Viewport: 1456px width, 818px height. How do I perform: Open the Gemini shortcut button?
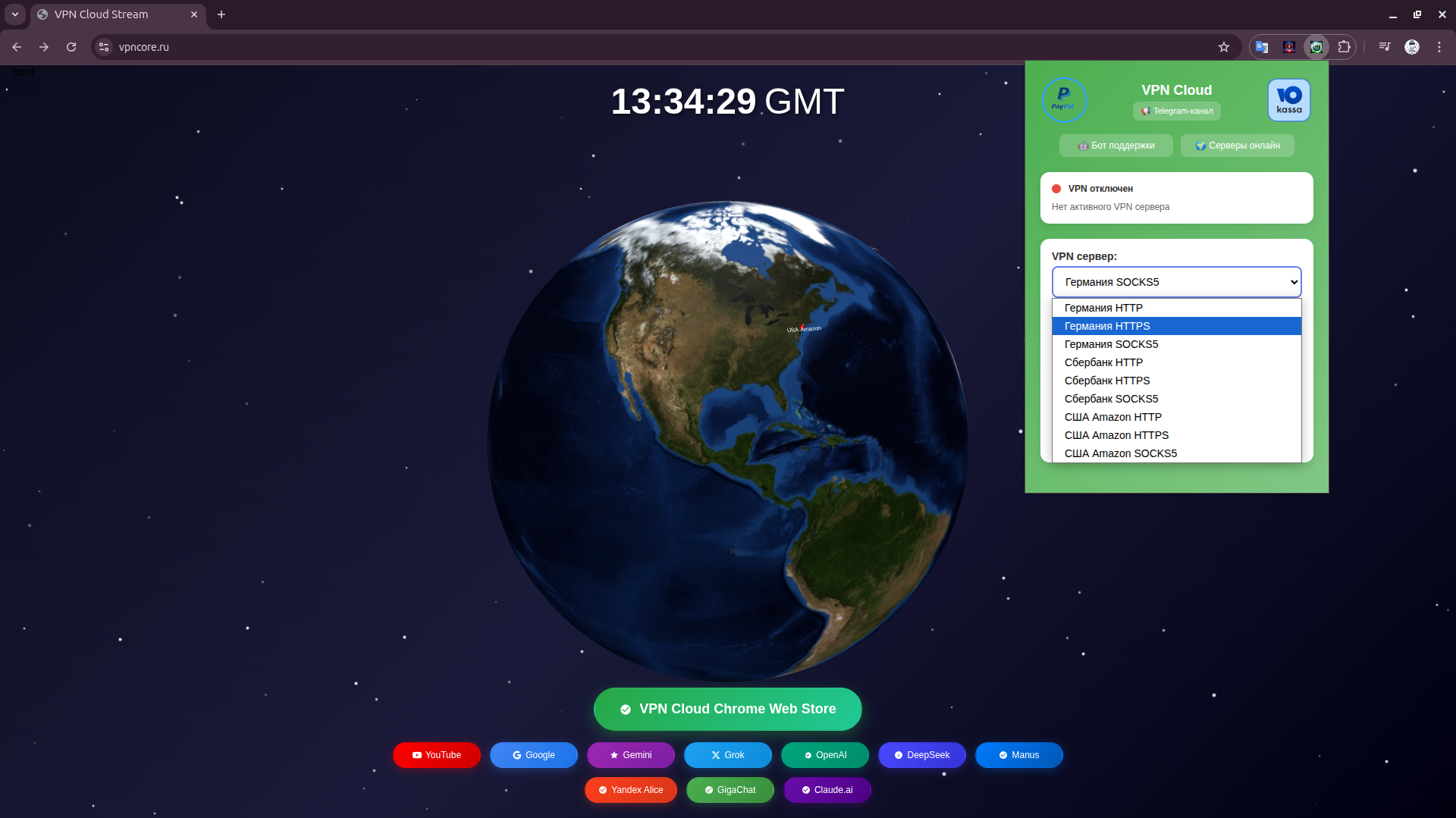[x=631, y=755]
